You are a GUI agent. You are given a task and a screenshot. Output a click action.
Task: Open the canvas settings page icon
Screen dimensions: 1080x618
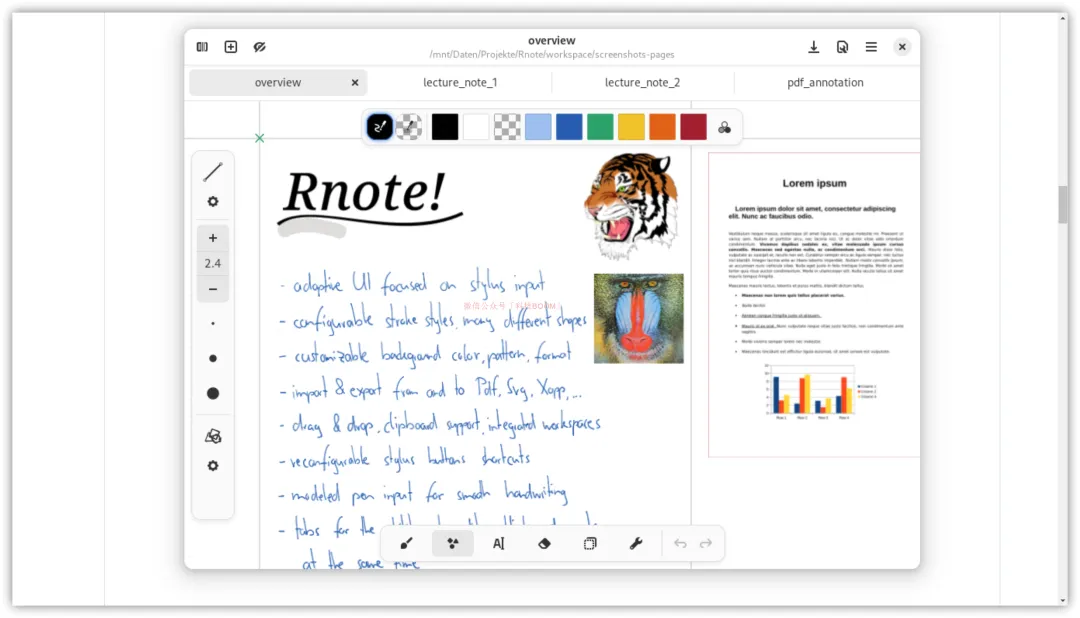point(842,47)
